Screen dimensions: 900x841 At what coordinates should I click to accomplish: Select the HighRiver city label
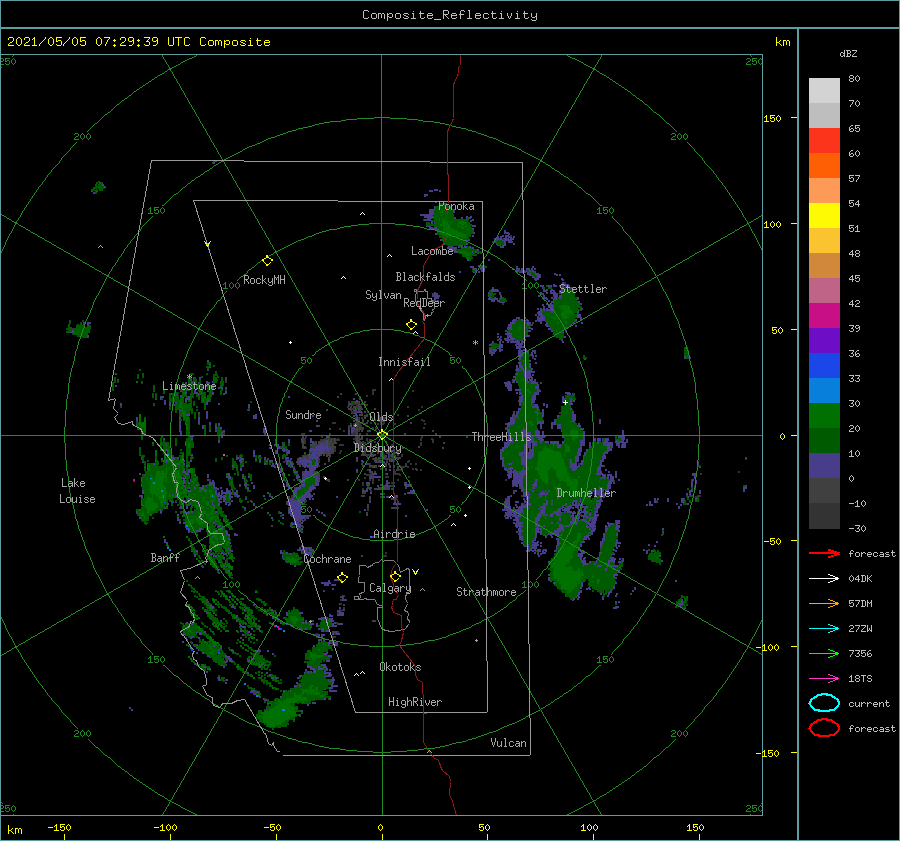click(x=415, y=702)
